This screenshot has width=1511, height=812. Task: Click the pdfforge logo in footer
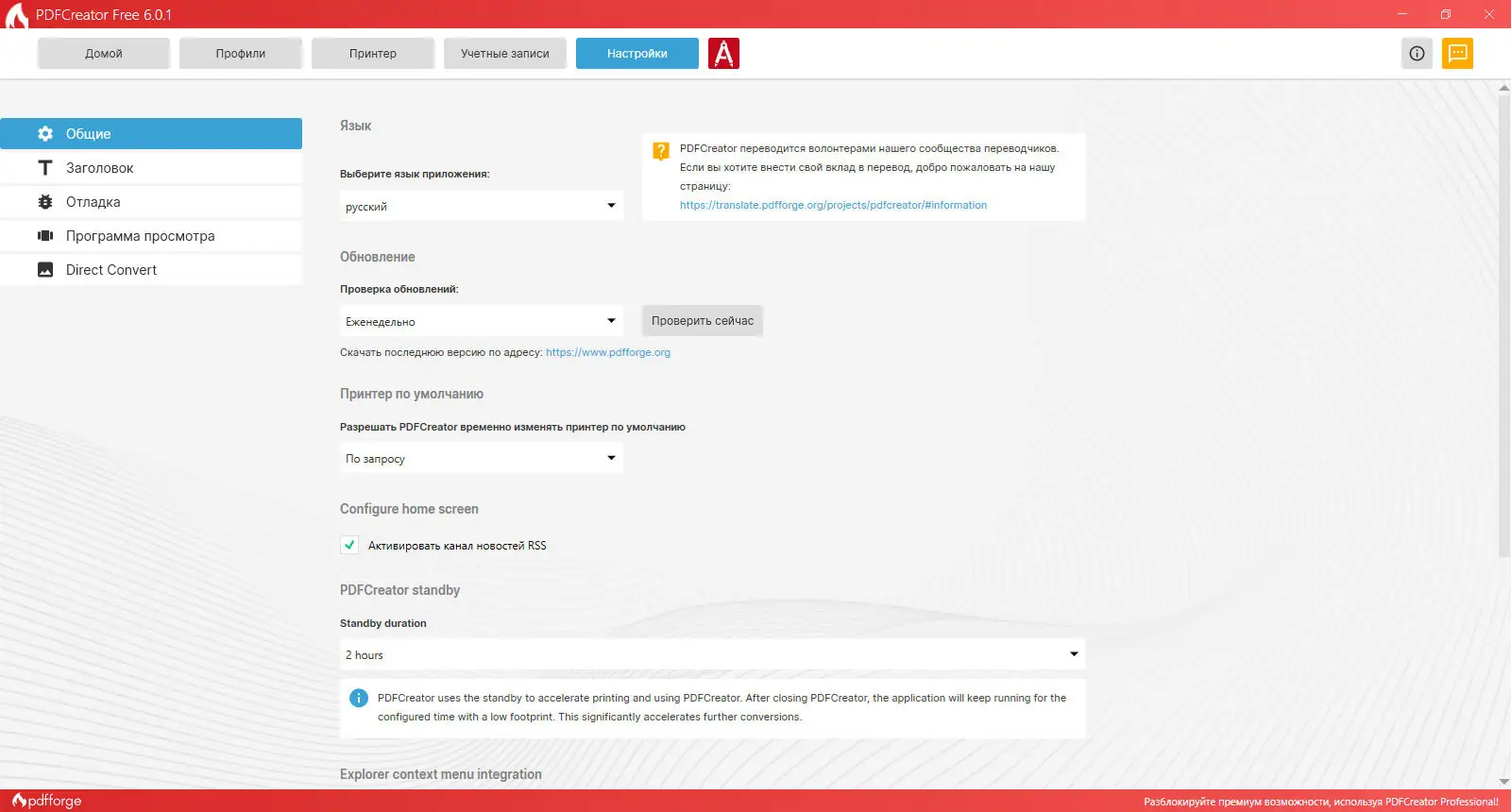pos(47,801)
